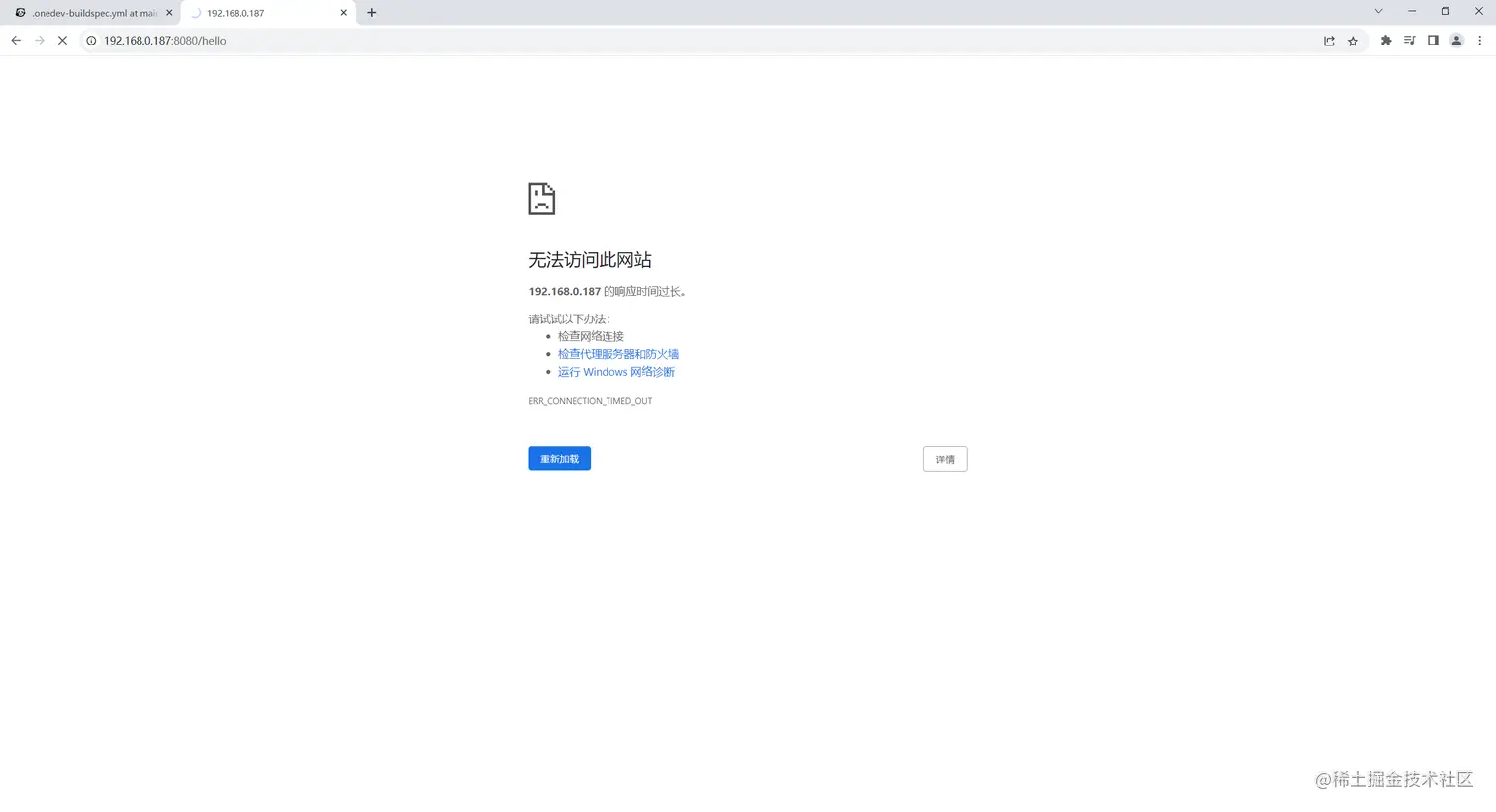Click the 检查网络连接 suggestion text
This screenshot has width=1496, height=812.
591,336
